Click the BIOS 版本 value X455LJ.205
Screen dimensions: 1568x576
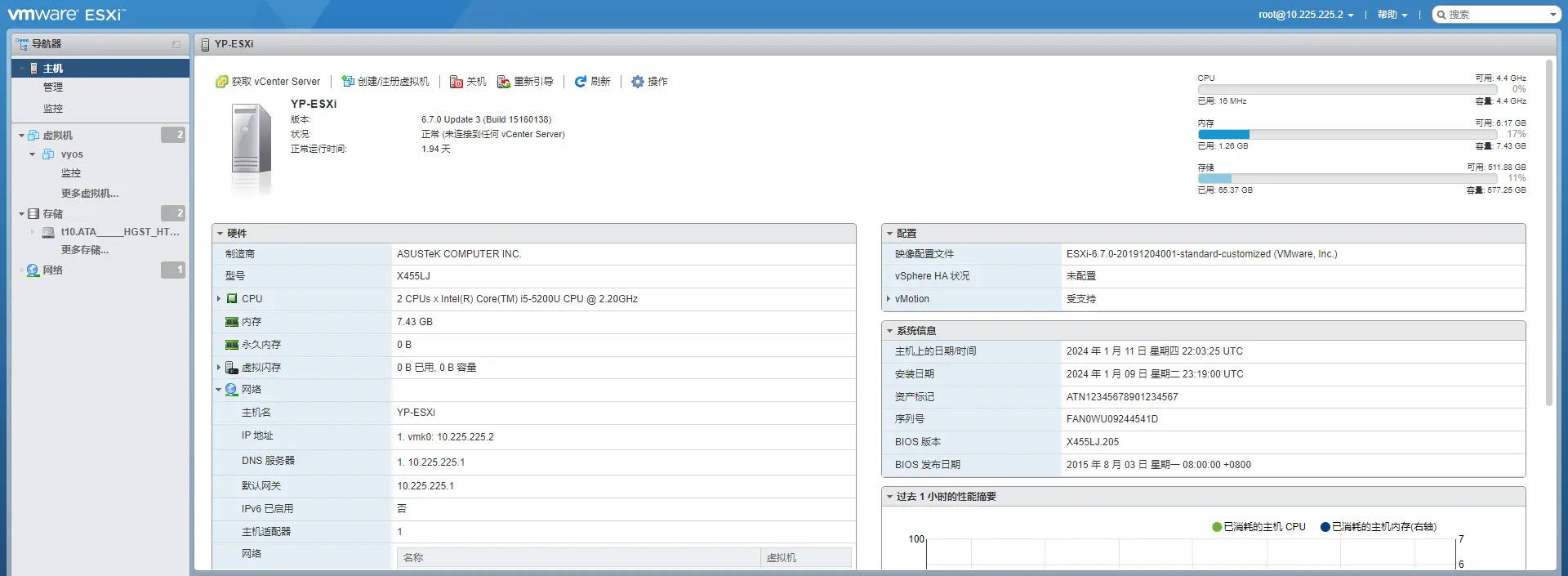[x=1093, y=442]
